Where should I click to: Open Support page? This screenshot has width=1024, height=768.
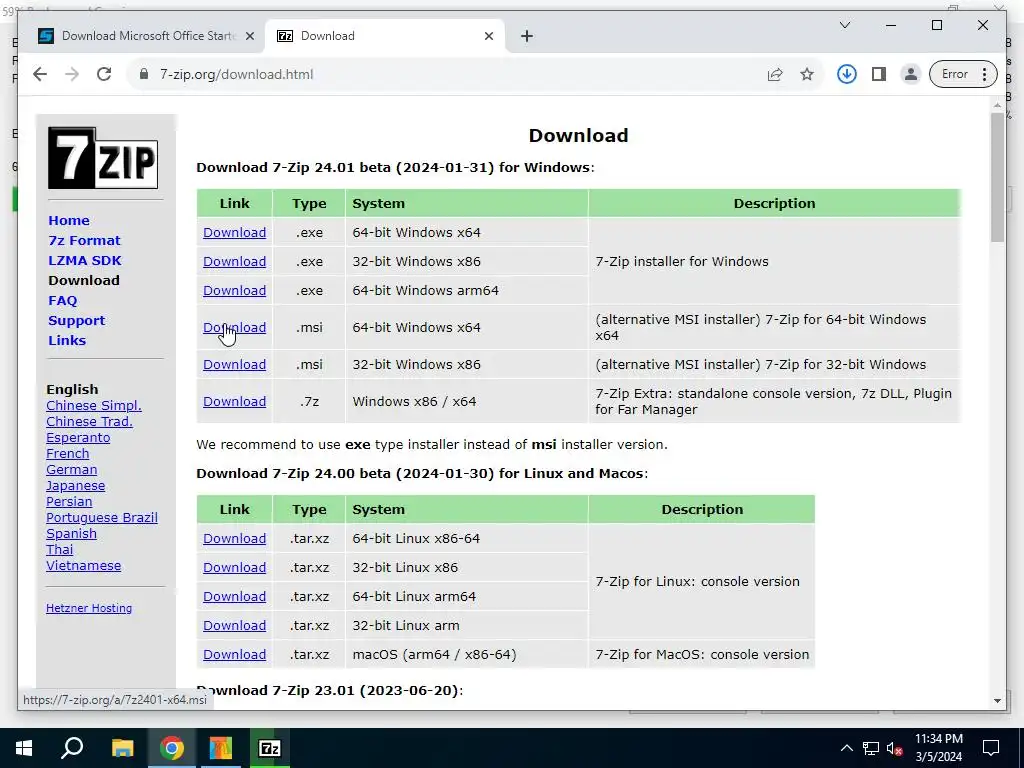tap(76, 321)
